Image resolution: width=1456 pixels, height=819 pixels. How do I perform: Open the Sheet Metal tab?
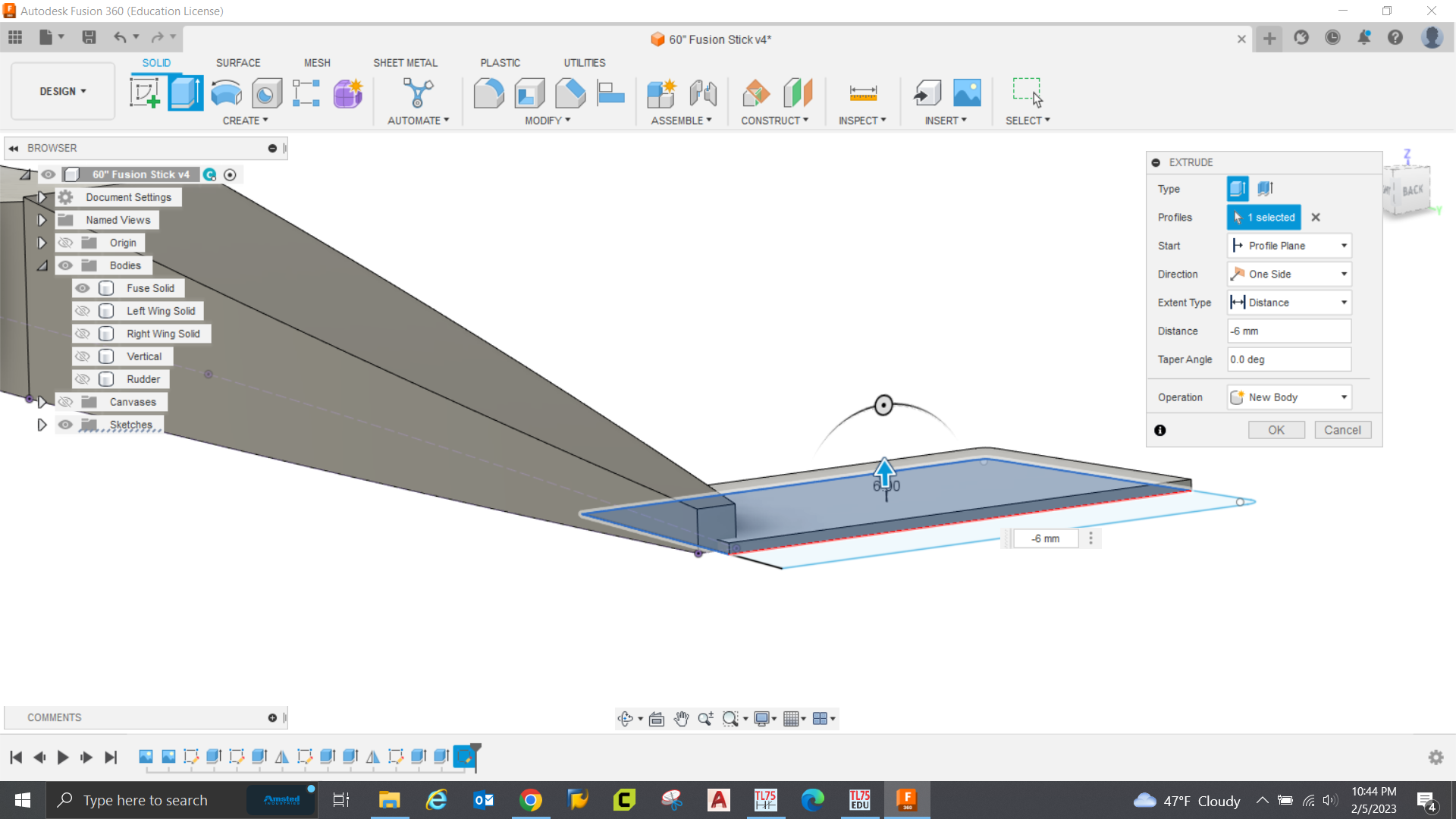(405, 63)
